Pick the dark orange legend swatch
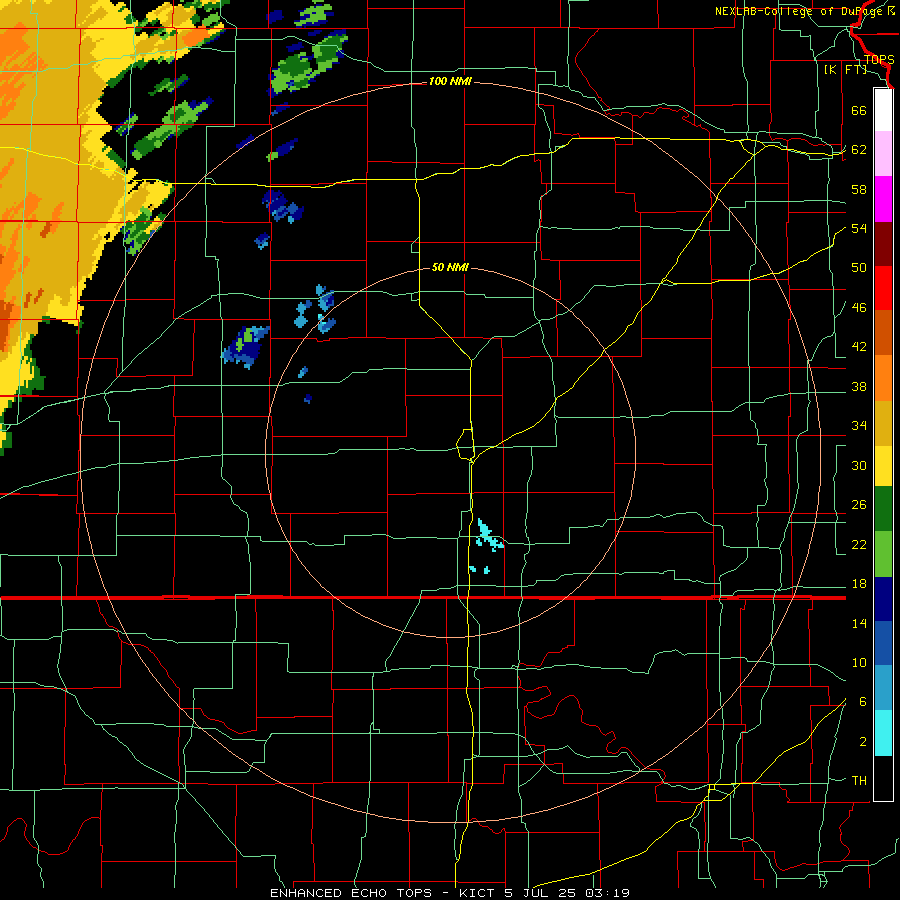The height and width of the screenshot is (900, 900). pos(883,333)
